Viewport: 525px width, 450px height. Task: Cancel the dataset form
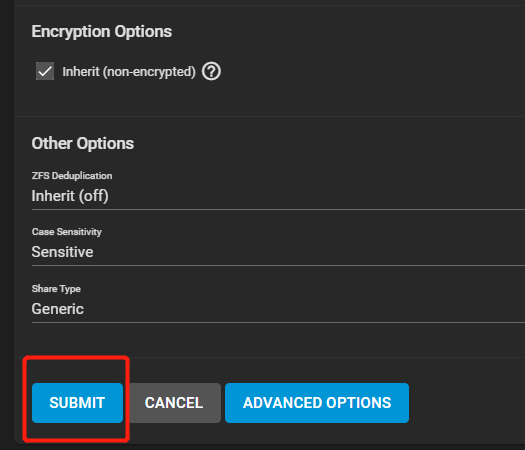pos(174,403)
